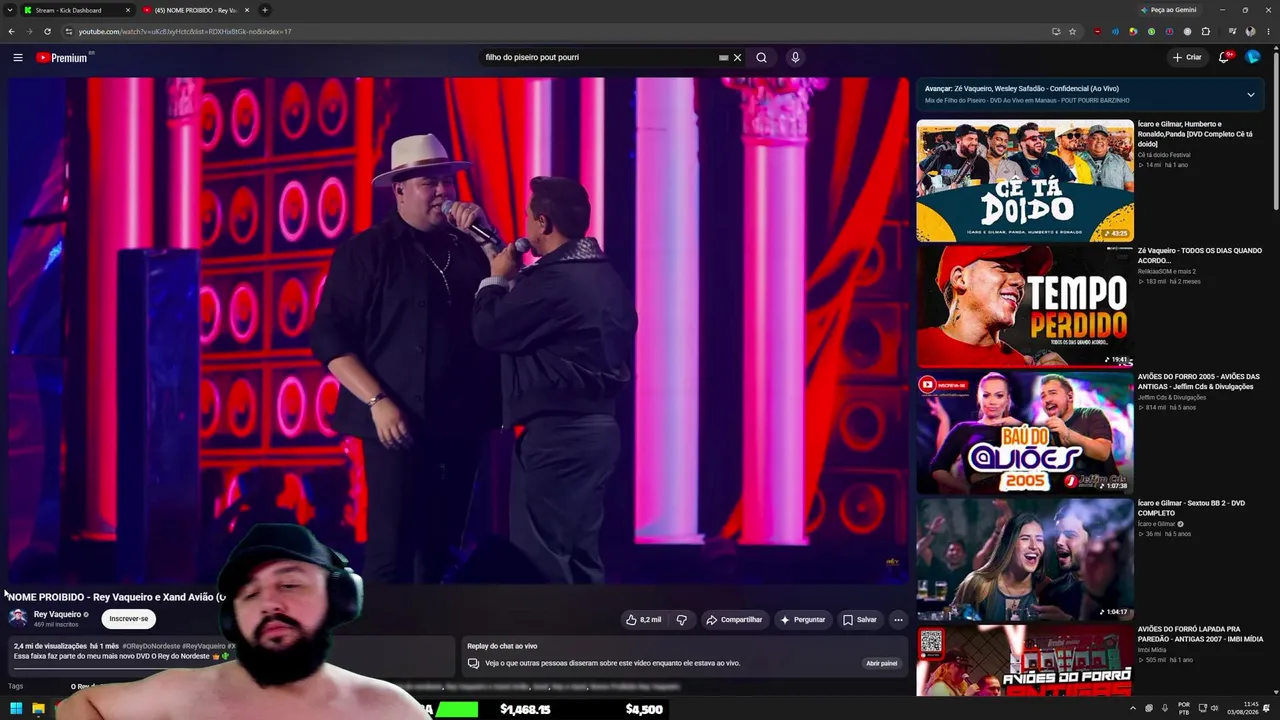Open the green circle extension
This screenshot has height=720, width=1280.
pyautogui.click(x=1151, y=32)
